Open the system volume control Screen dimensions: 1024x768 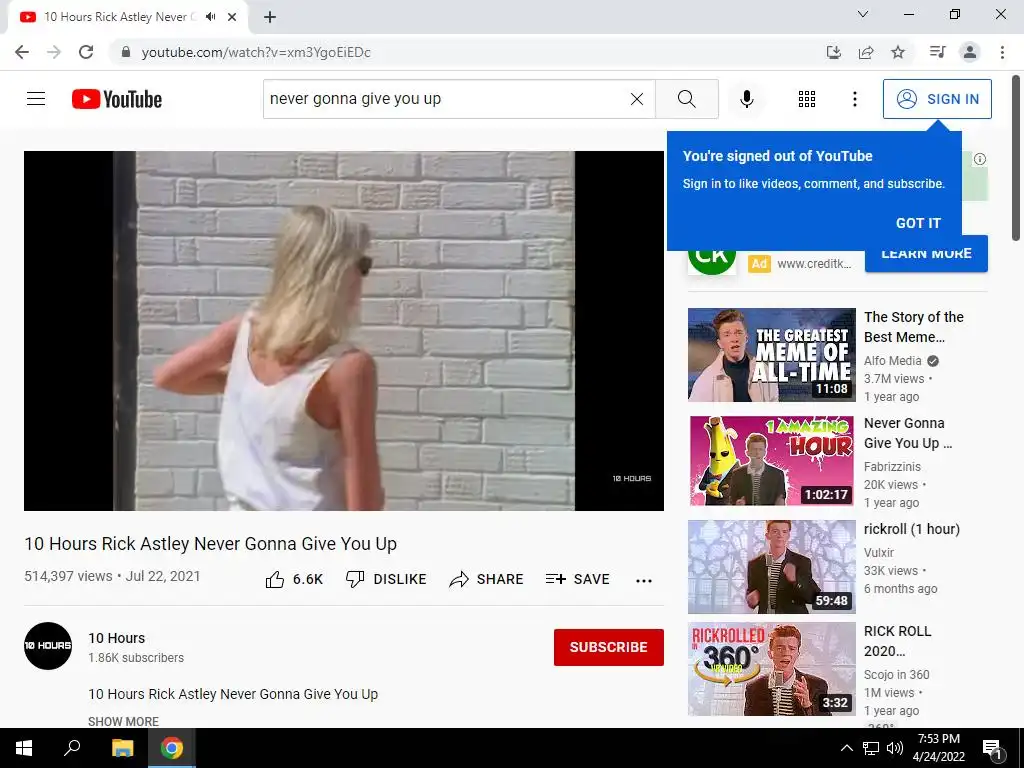895,748
